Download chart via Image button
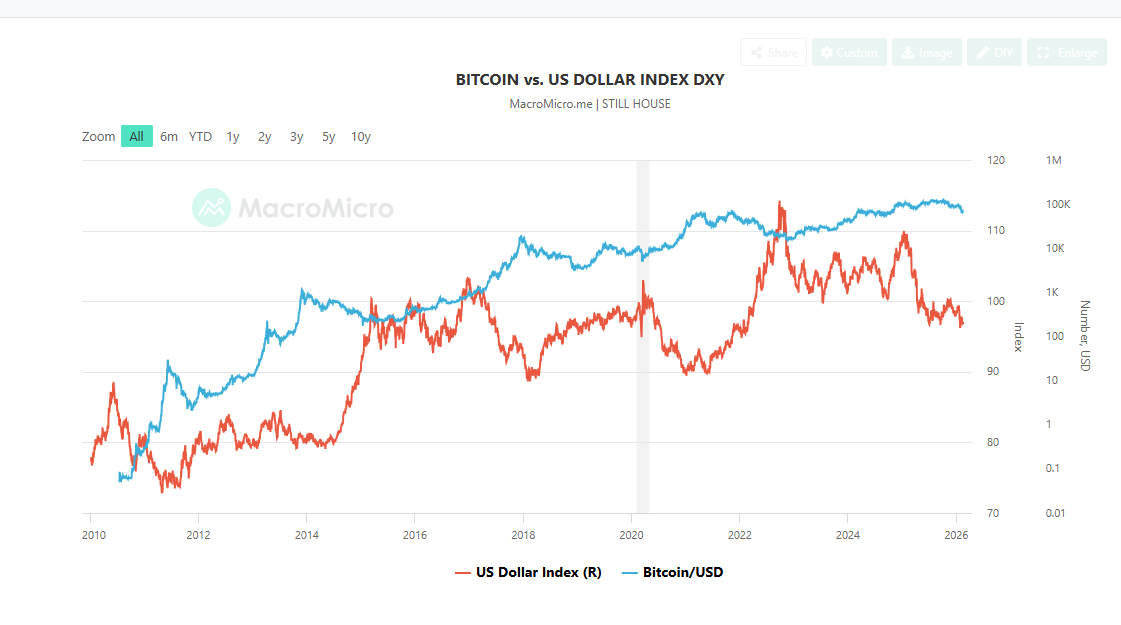Image resolution: width=1121 pixels, height=625 pixels. [927, 52]
